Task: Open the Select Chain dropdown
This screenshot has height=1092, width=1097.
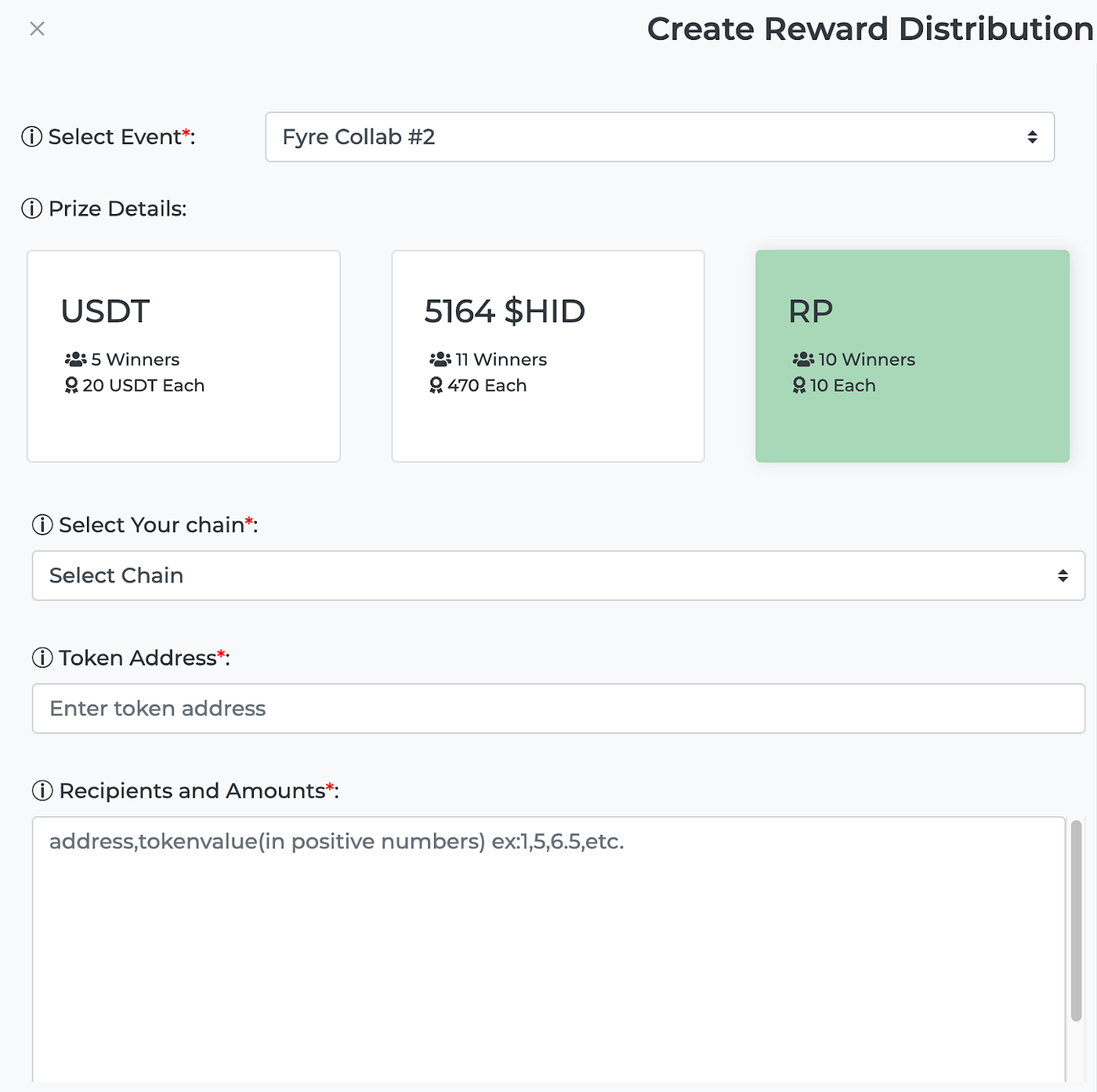Action: [558, 575]
